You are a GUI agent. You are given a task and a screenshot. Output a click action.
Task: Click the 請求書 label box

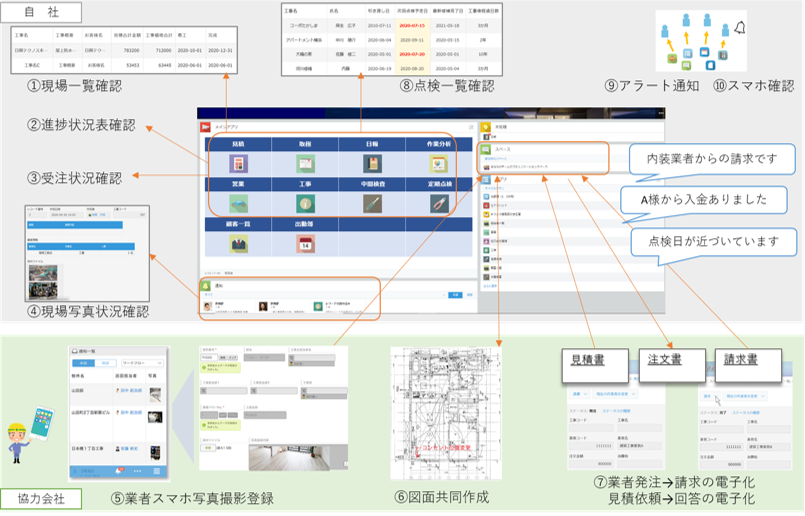[x=748, y=365]
